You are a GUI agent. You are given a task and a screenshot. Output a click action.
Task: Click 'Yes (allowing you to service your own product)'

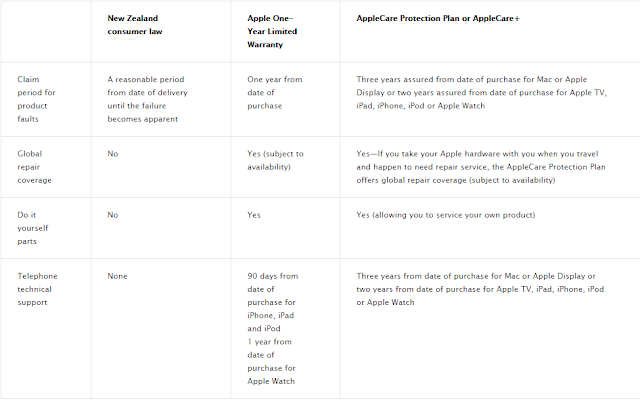[446, 214]
